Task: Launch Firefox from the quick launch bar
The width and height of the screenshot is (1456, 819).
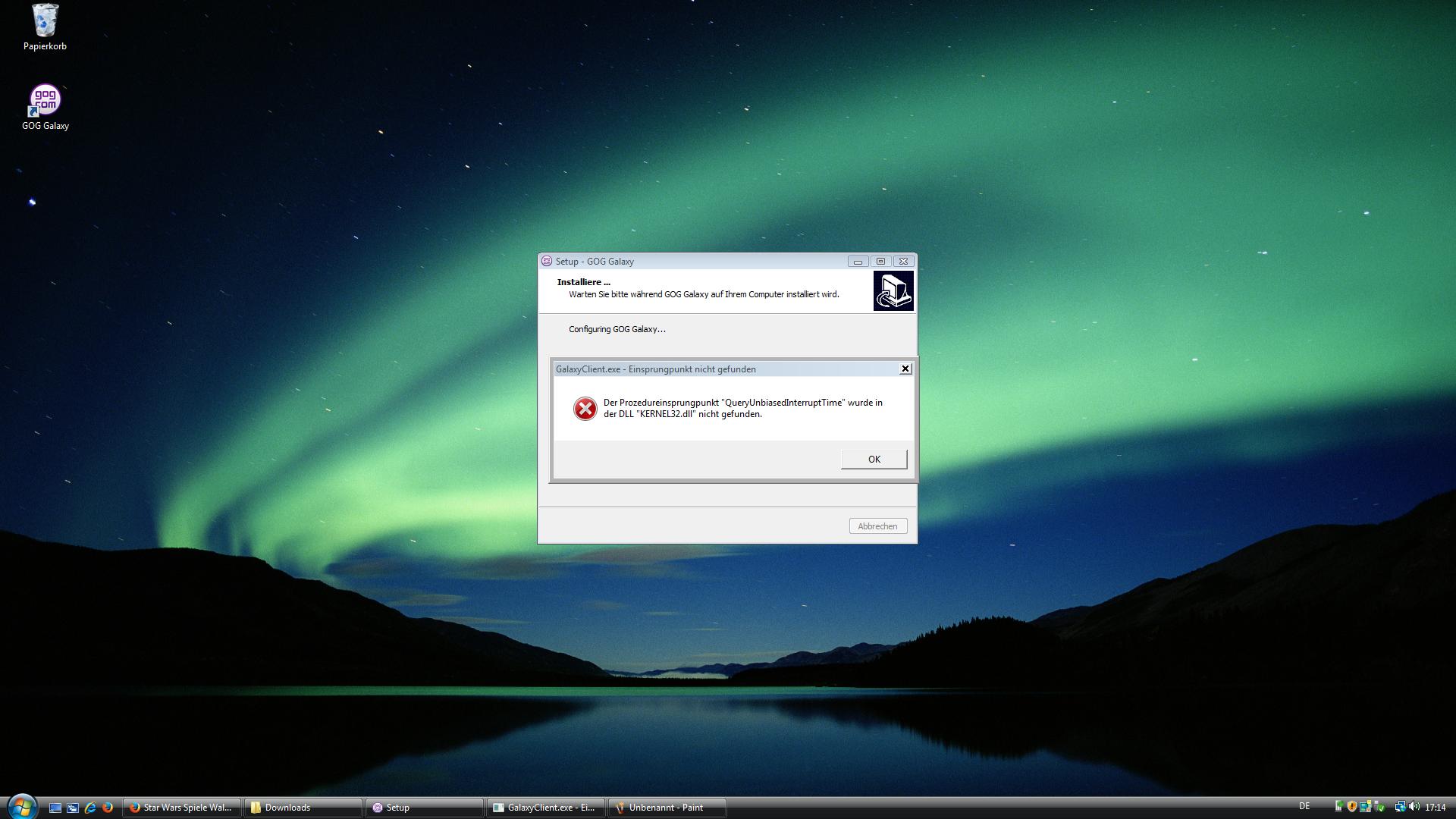Action: [x=108, y=808]
